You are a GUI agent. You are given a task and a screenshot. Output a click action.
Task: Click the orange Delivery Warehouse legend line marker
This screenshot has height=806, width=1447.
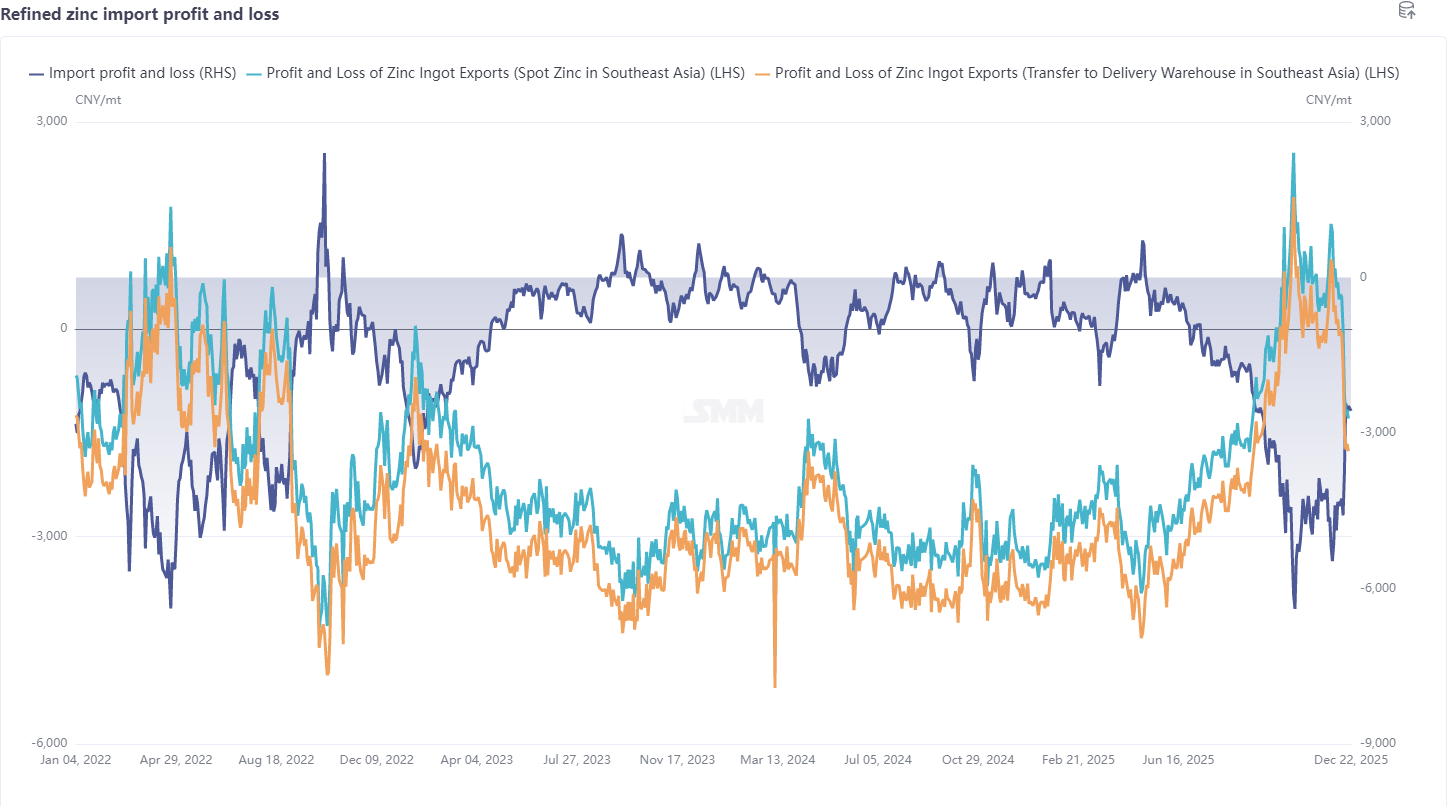point(763,73)
